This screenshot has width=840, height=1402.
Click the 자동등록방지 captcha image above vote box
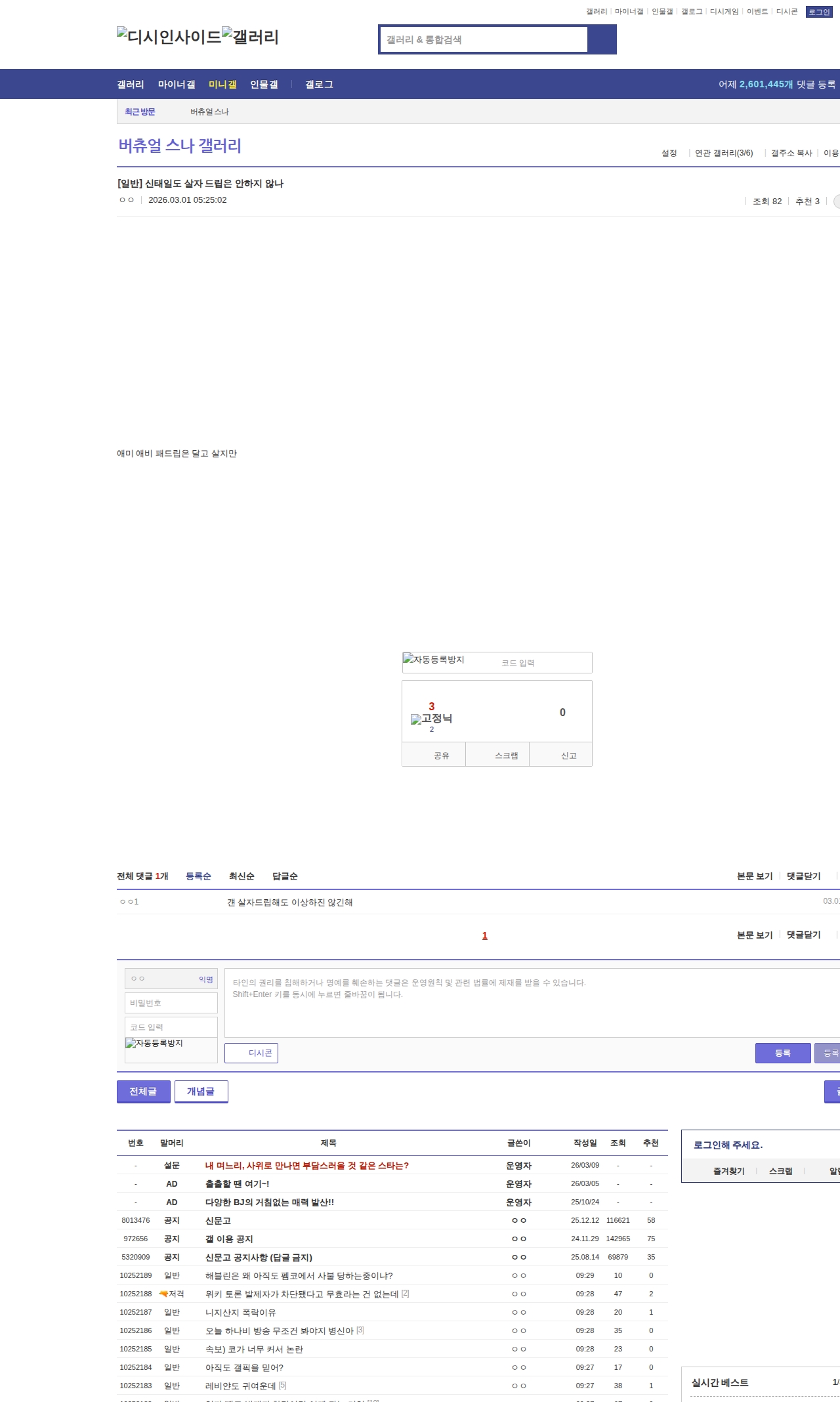click(434, 660)
